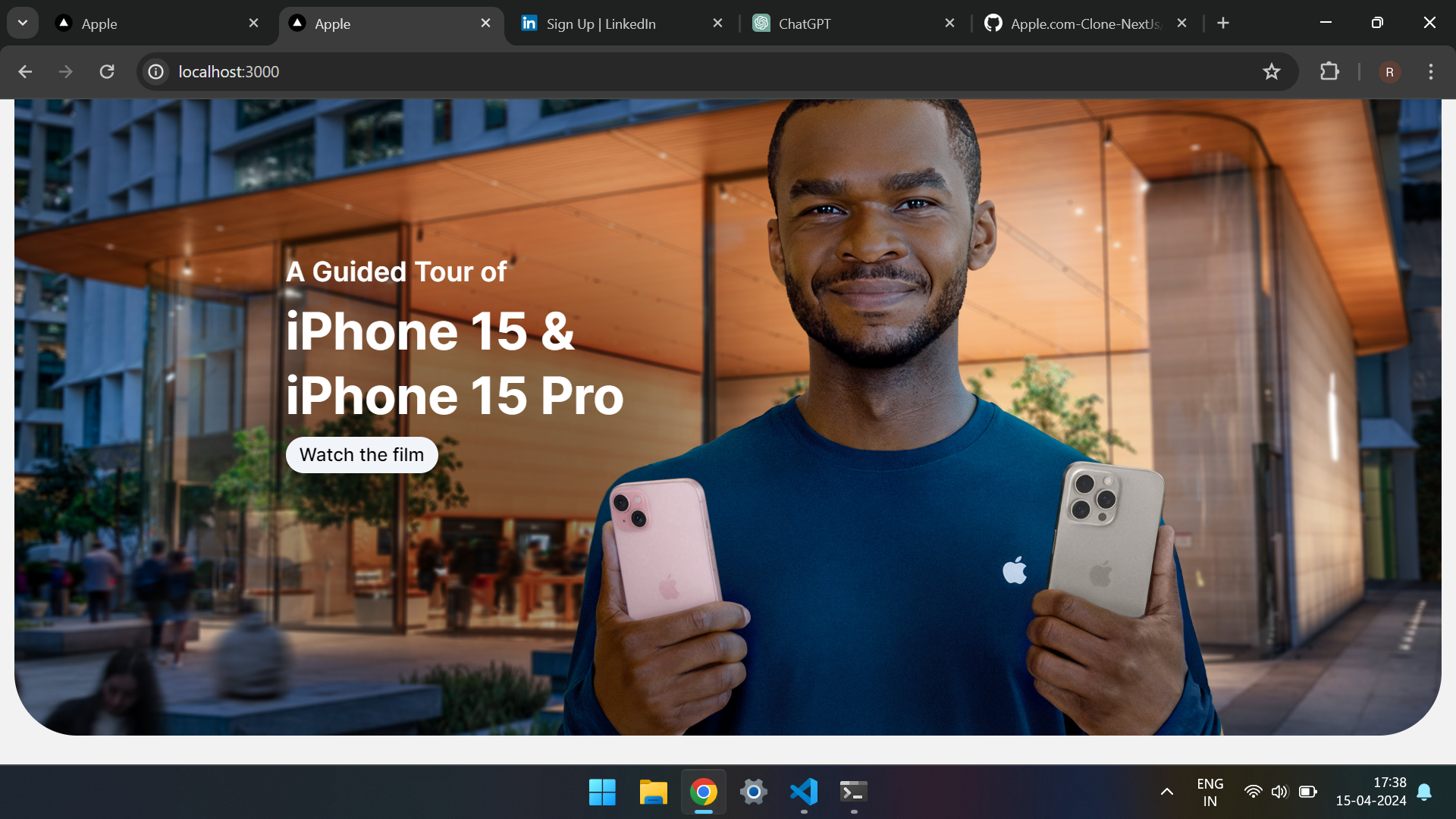Close the LinkedIn tab
The width and height of the screenshot is (1456, 819).
coord(718,24)
